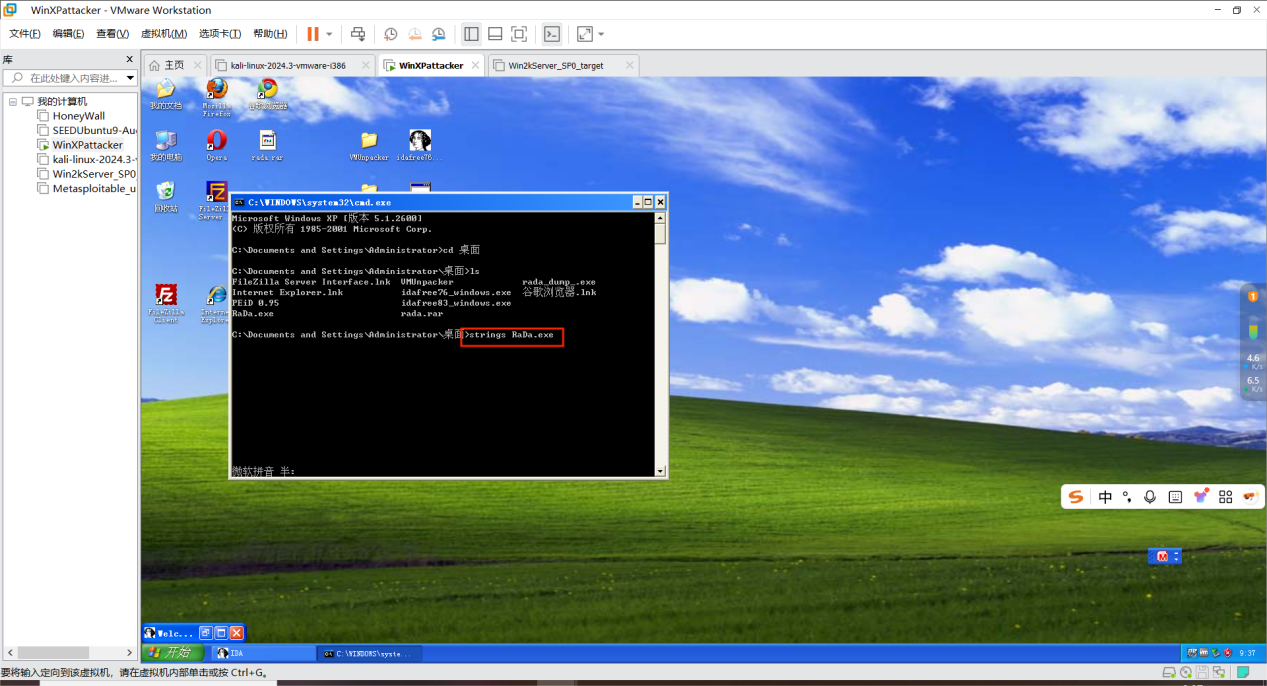Image resolution: width=1267 pixels, height=686 pixels.
Task: Open the 帮助(H) menu
Action: (270, 34)
